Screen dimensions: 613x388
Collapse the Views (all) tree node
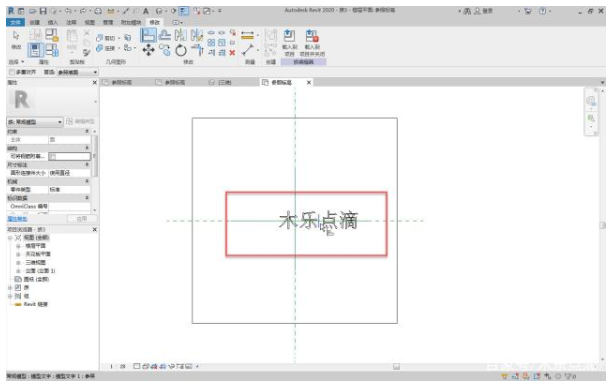tap(10, 238)
